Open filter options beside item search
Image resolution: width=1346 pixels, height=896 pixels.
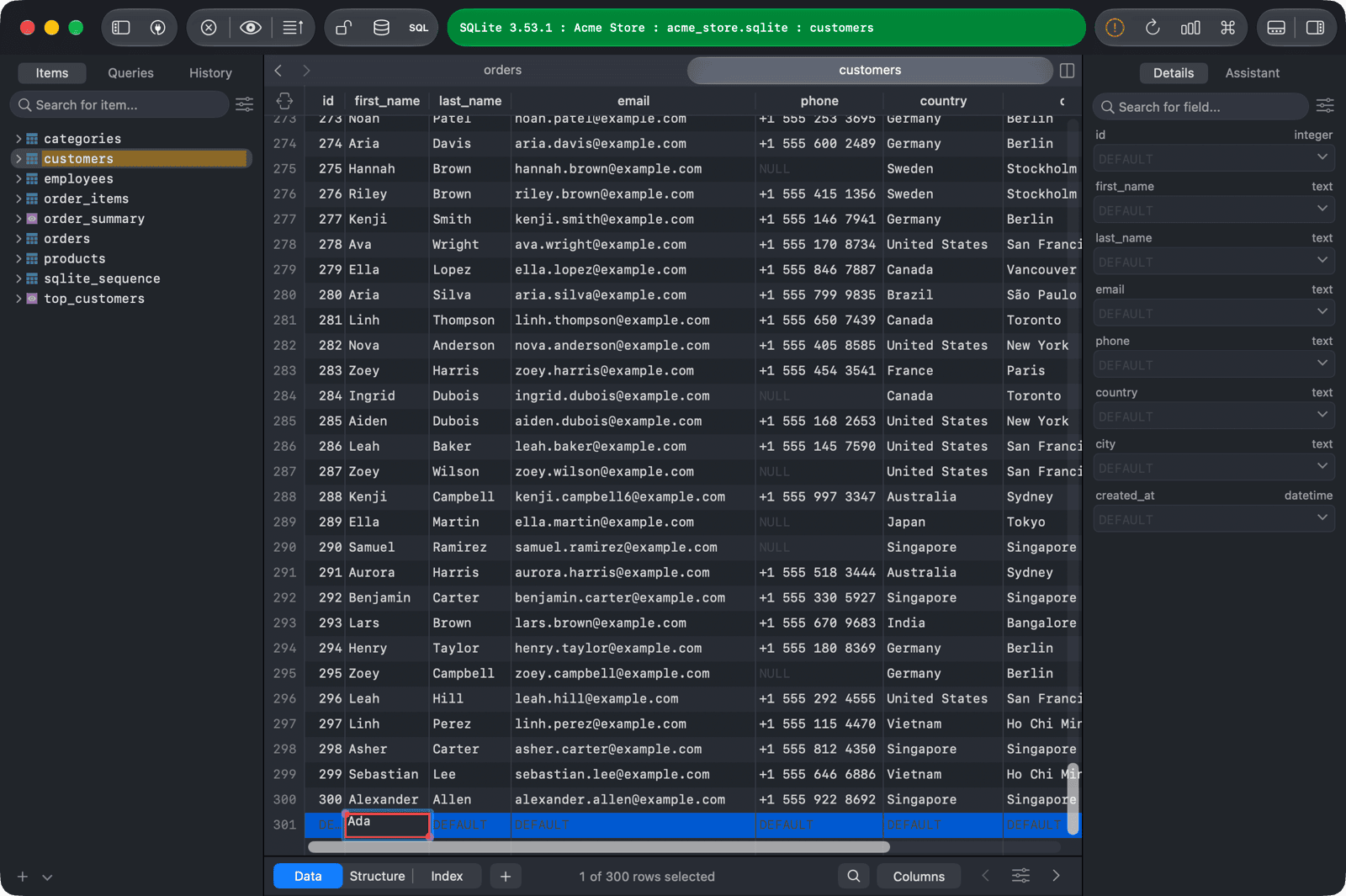(x=244, y=104)
